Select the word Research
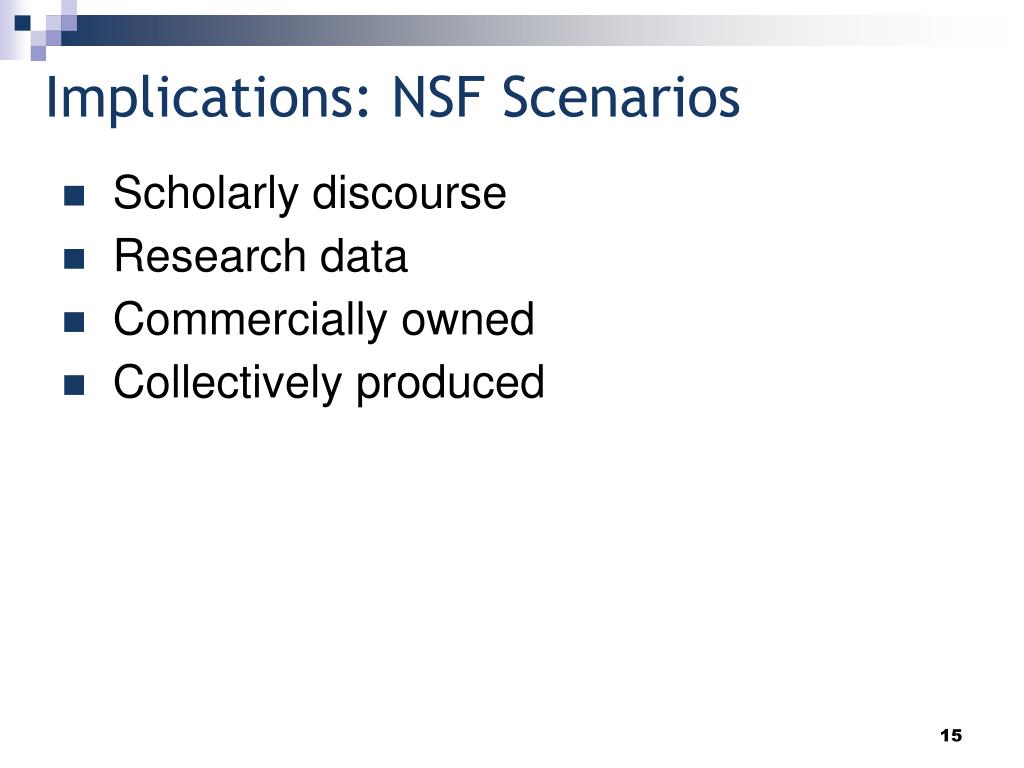Screen dimensions: 1024x768 click(x=209, y=255)
